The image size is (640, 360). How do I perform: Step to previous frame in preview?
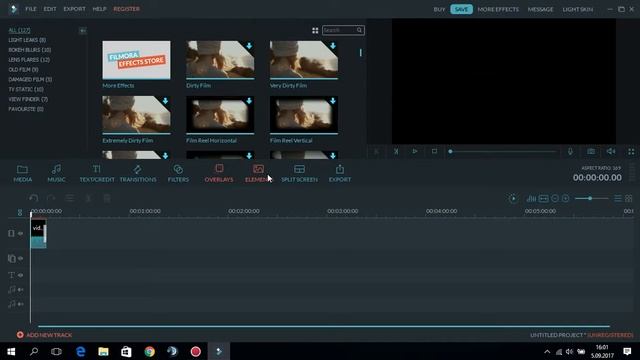click(376, 151)
